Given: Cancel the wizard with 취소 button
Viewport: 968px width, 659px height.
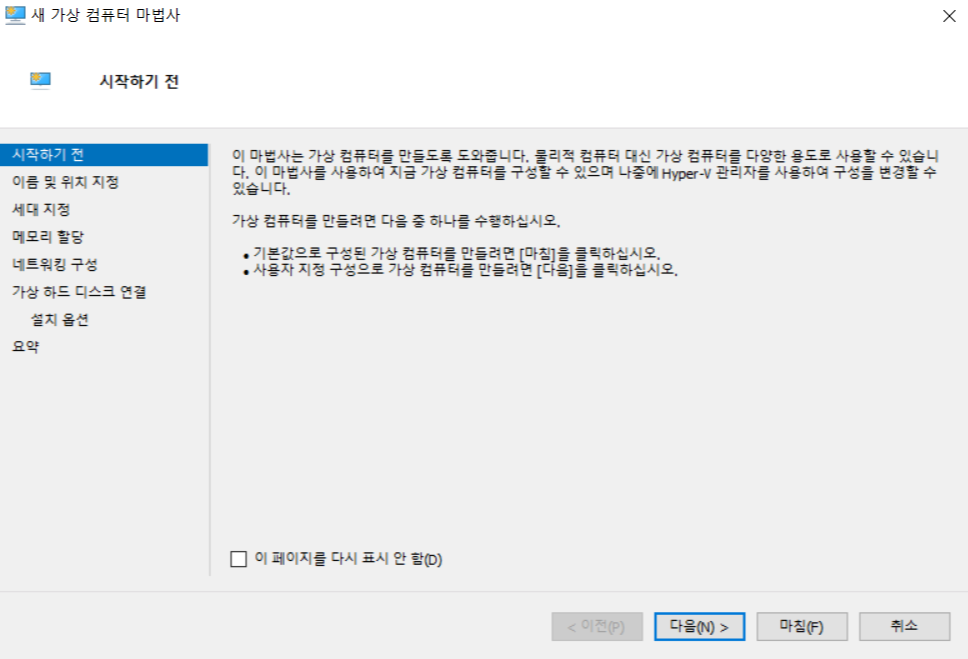Looking at the screenshot, I should pyautogui.click(x=904, y=627).
